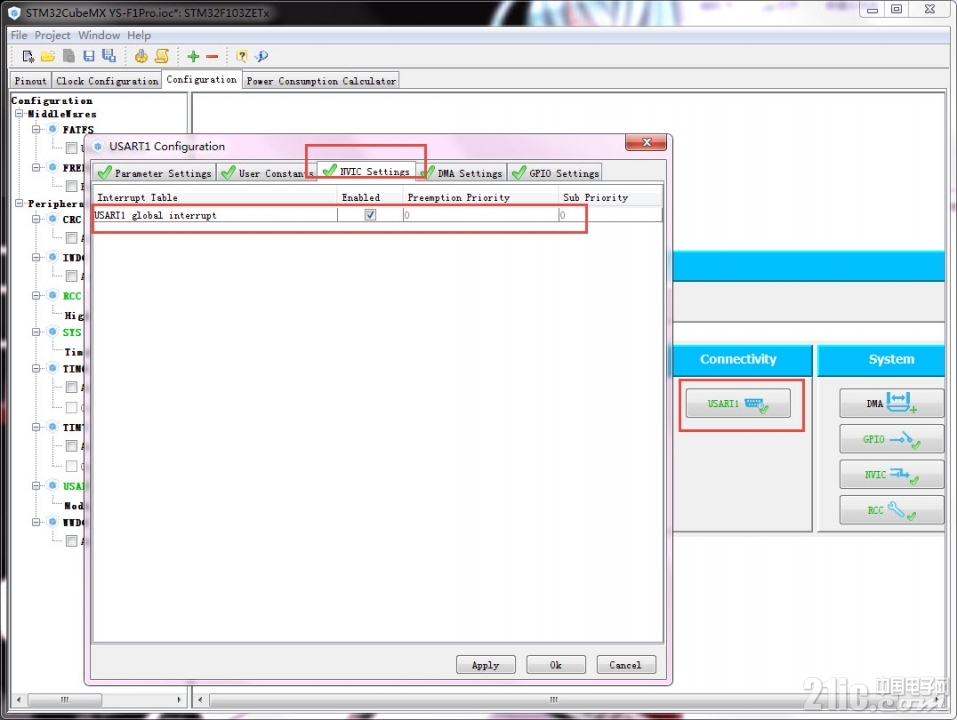Click the CRC node icon in the tree
Viewport: 957px width, 720px height.
pyautogui.click(x=52, y=219)
